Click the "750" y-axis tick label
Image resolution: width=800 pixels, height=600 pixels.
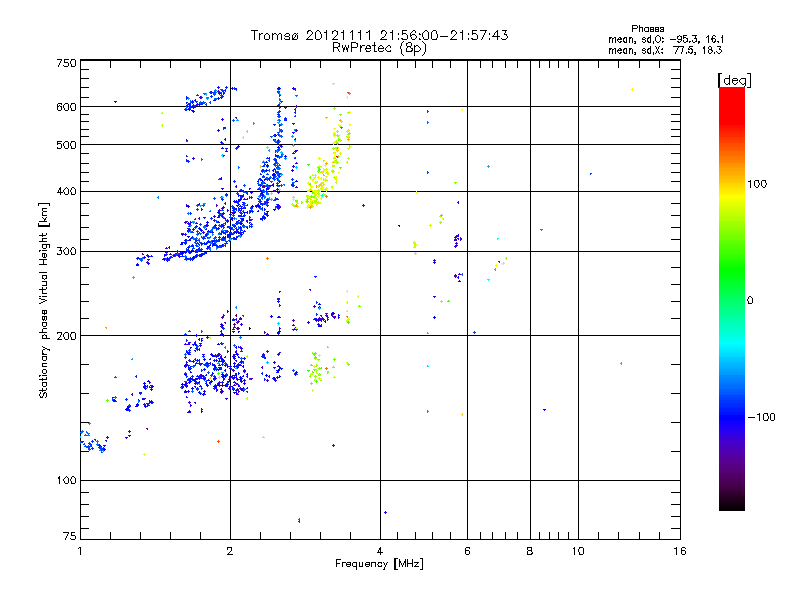tap(66, 63)
